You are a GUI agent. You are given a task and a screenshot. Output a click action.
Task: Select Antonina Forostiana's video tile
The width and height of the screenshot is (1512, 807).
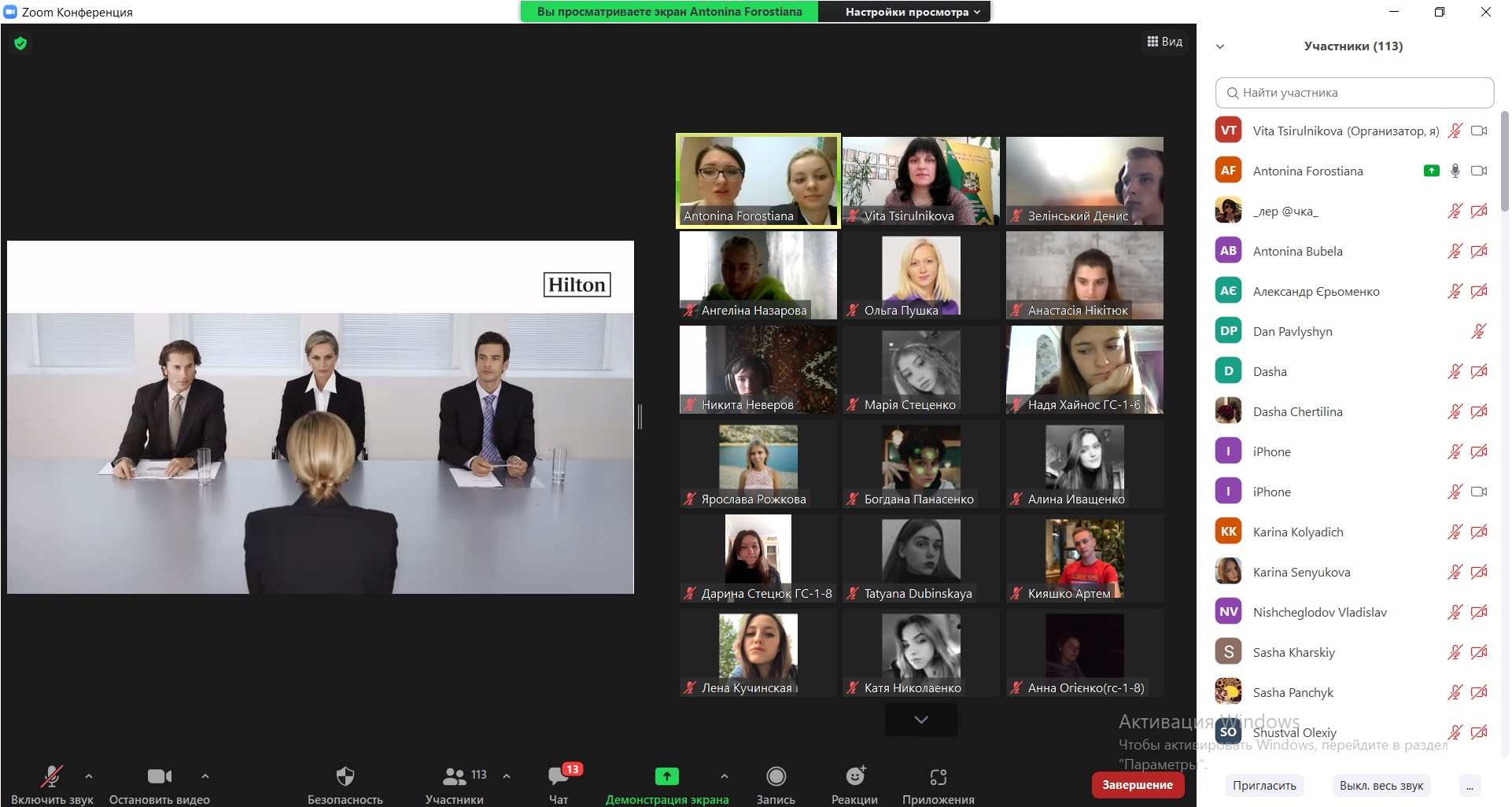pyautogui.click(x=758, y=181)
